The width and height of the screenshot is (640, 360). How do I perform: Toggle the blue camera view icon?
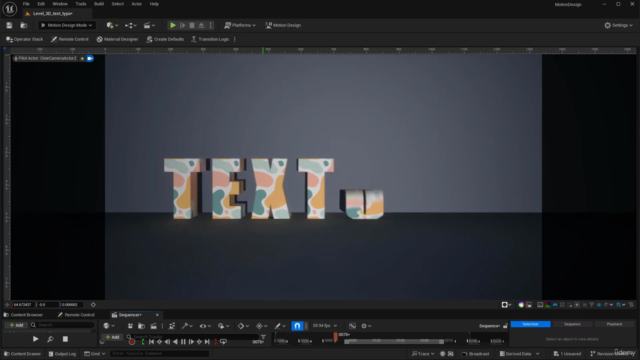click(x=90, y=58)
